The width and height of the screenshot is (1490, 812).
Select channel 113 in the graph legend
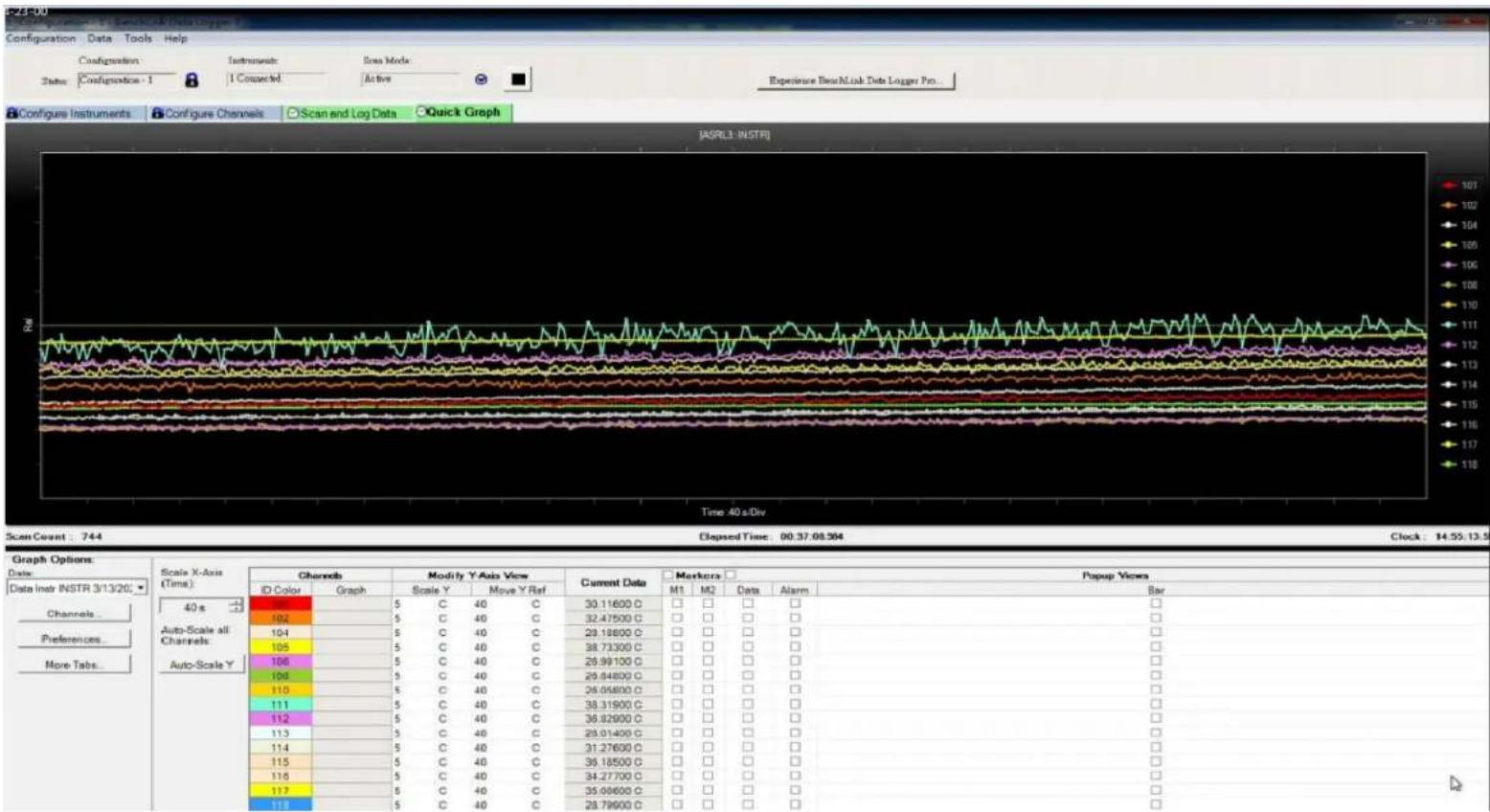click(x=1460, y=365)
